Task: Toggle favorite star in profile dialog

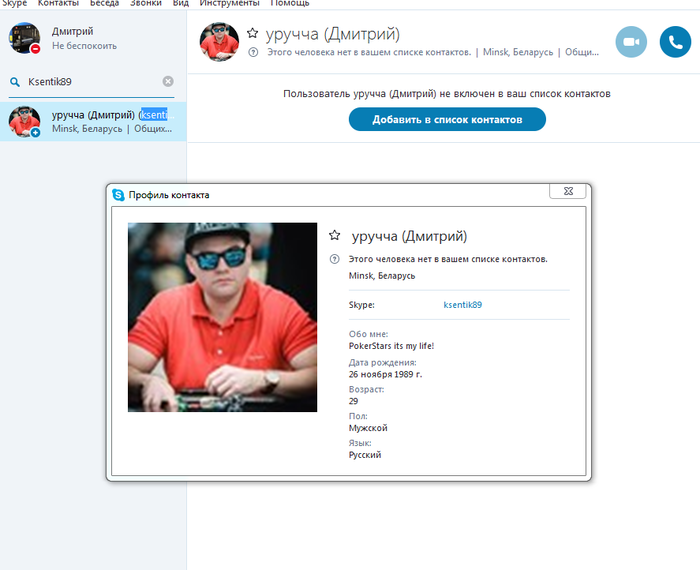Action: point(335,235)
